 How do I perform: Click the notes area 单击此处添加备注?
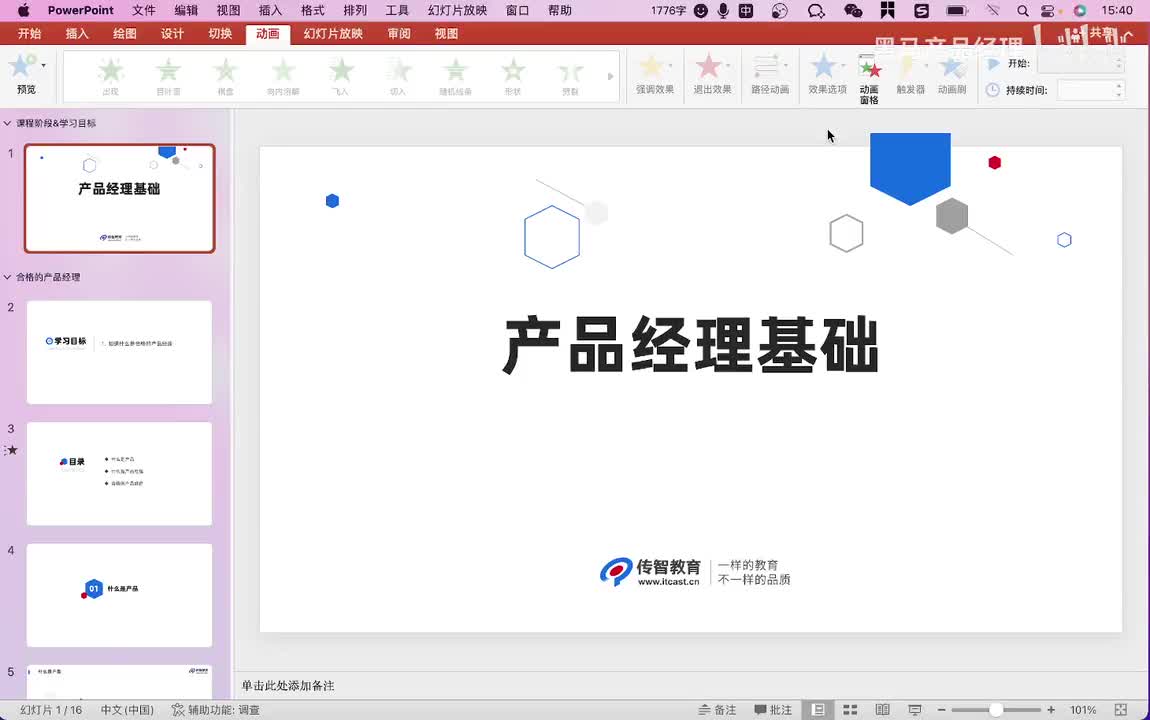[x=288, y=686]
